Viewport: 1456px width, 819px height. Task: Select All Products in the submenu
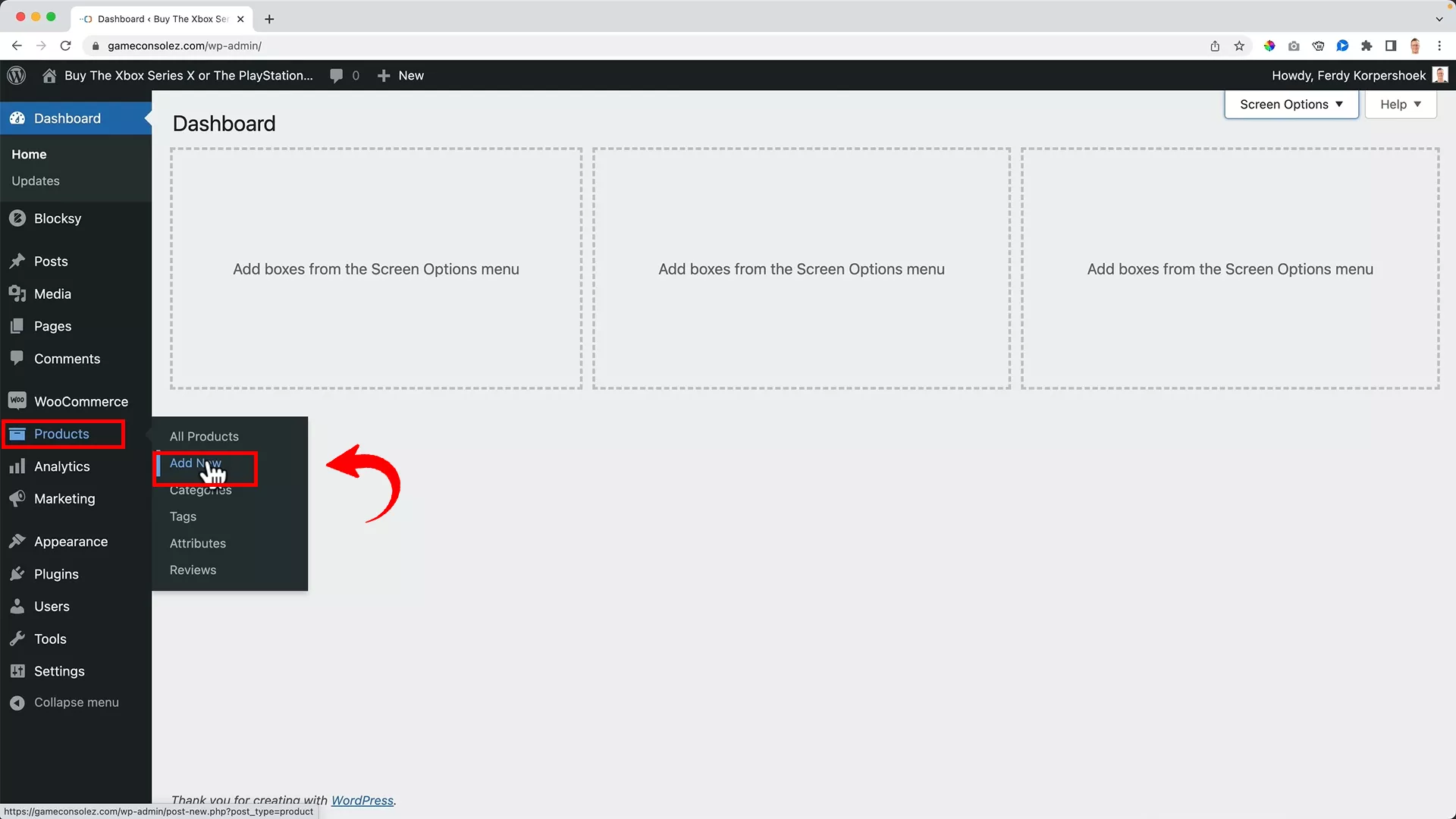[204, 436]
